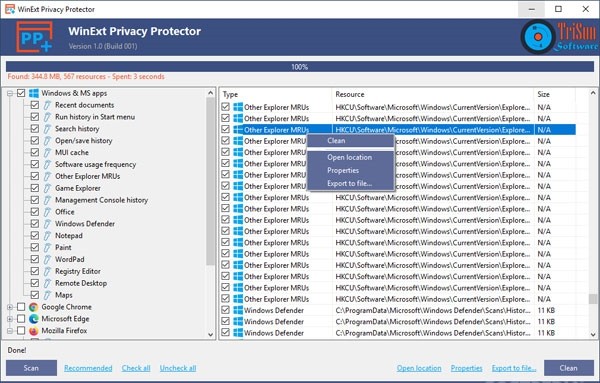600x383 pixels.
Task: Click the icon next to Open/save history
Action: (x=47, y=141)
